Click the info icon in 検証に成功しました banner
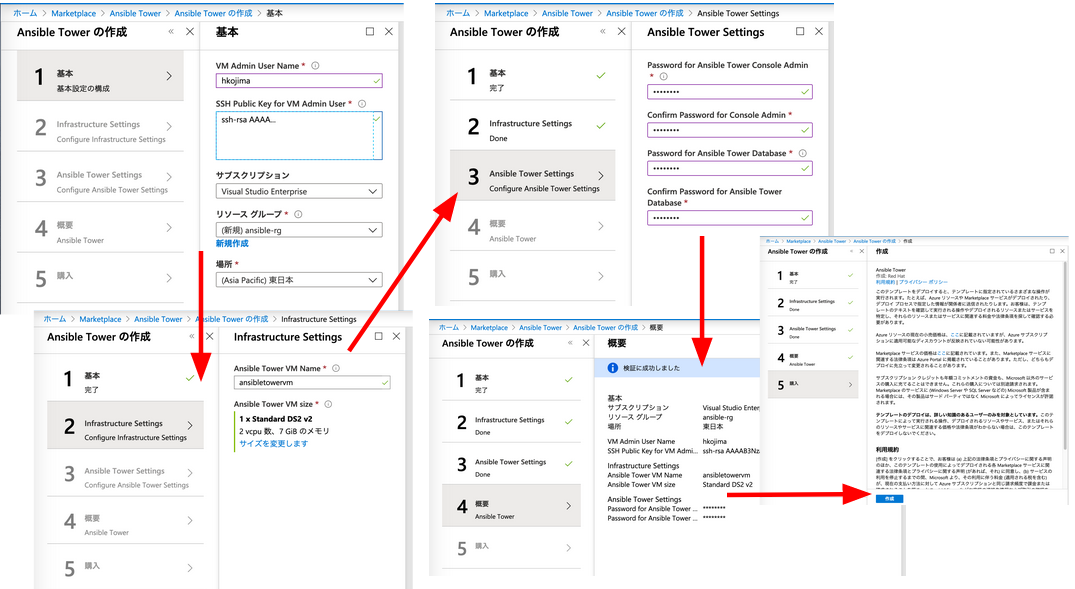This screenshot has width=1075, height=589. point(613,368)
